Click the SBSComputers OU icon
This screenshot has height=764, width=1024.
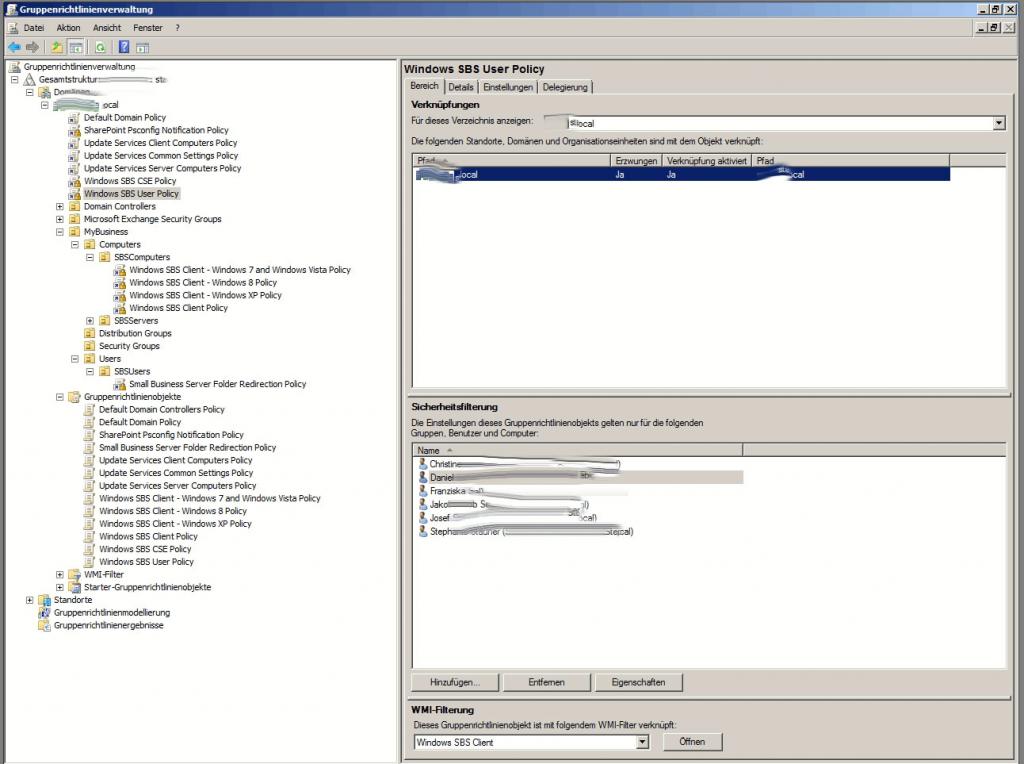point(104,257)
